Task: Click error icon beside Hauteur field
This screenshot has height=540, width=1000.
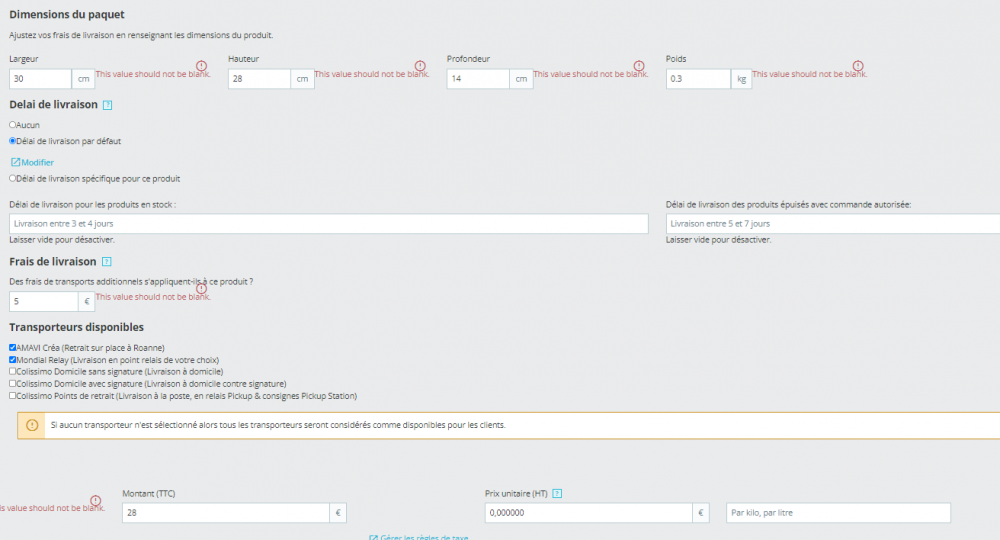Action: (420, 66)
